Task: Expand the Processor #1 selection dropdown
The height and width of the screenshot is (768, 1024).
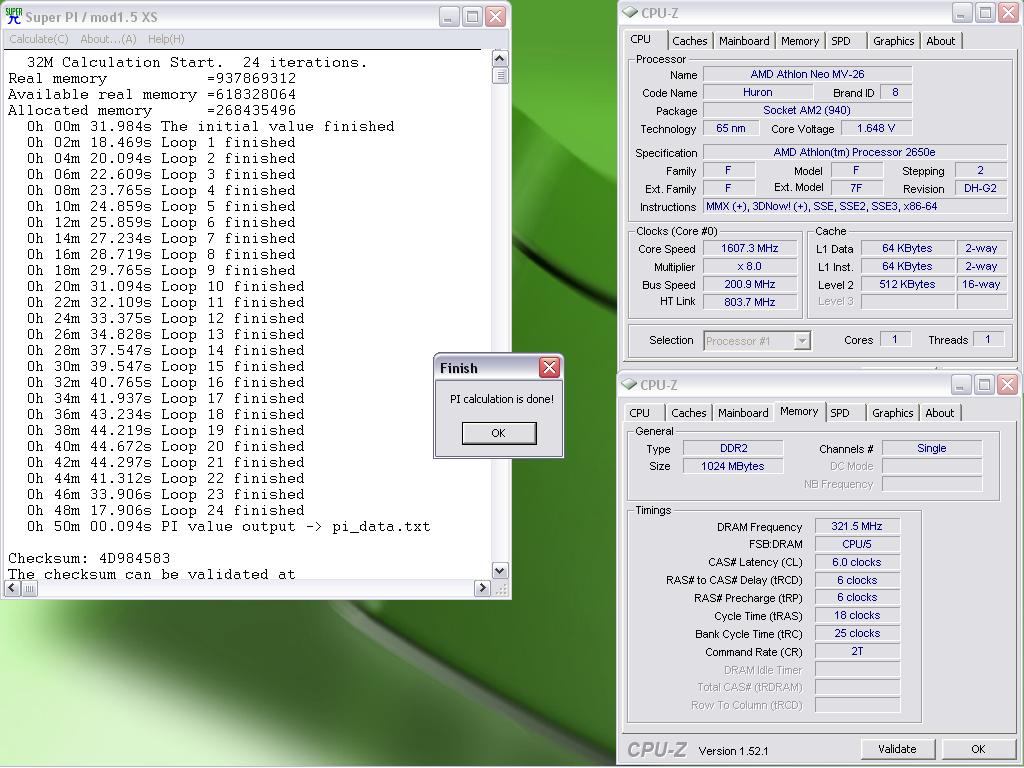Action: [802, 341]
